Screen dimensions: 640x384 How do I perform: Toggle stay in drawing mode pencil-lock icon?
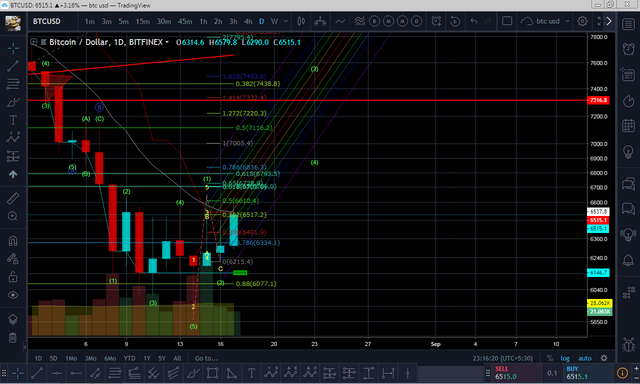tap(13, 259)
